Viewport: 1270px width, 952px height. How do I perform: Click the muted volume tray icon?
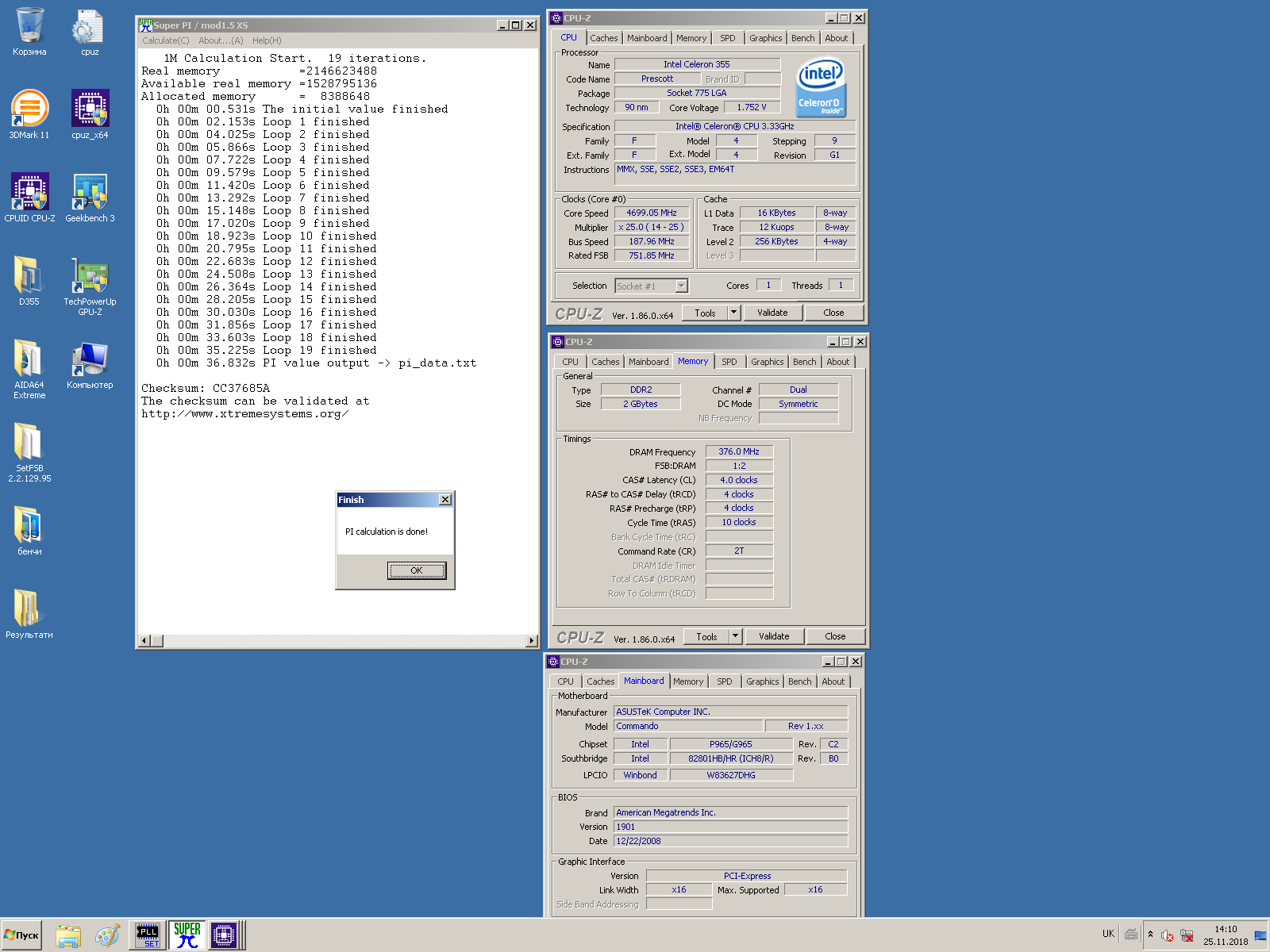coord(1168,935)
